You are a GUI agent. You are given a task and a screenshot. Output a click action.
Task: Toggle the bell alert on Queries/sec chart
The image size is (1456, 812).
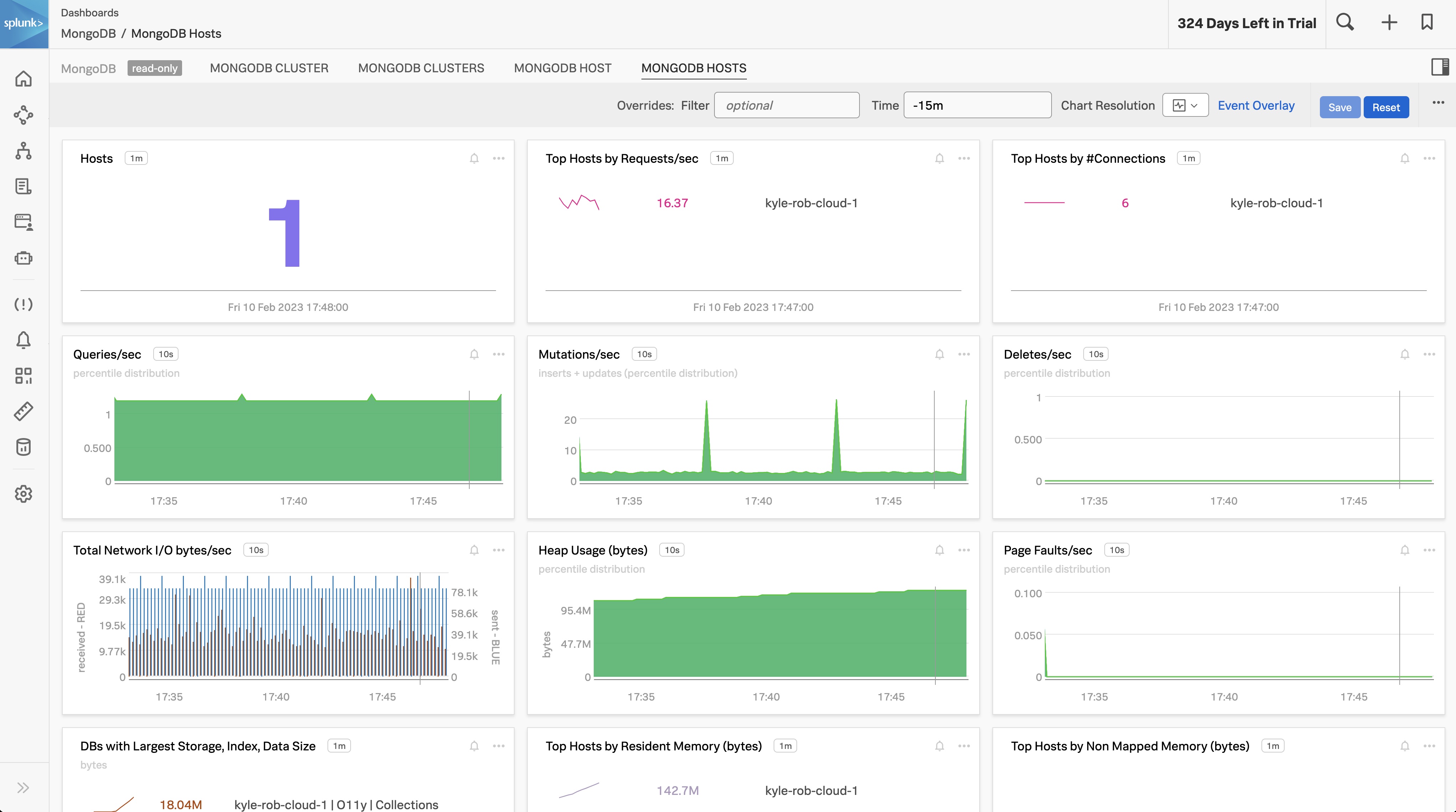(474, 354)
